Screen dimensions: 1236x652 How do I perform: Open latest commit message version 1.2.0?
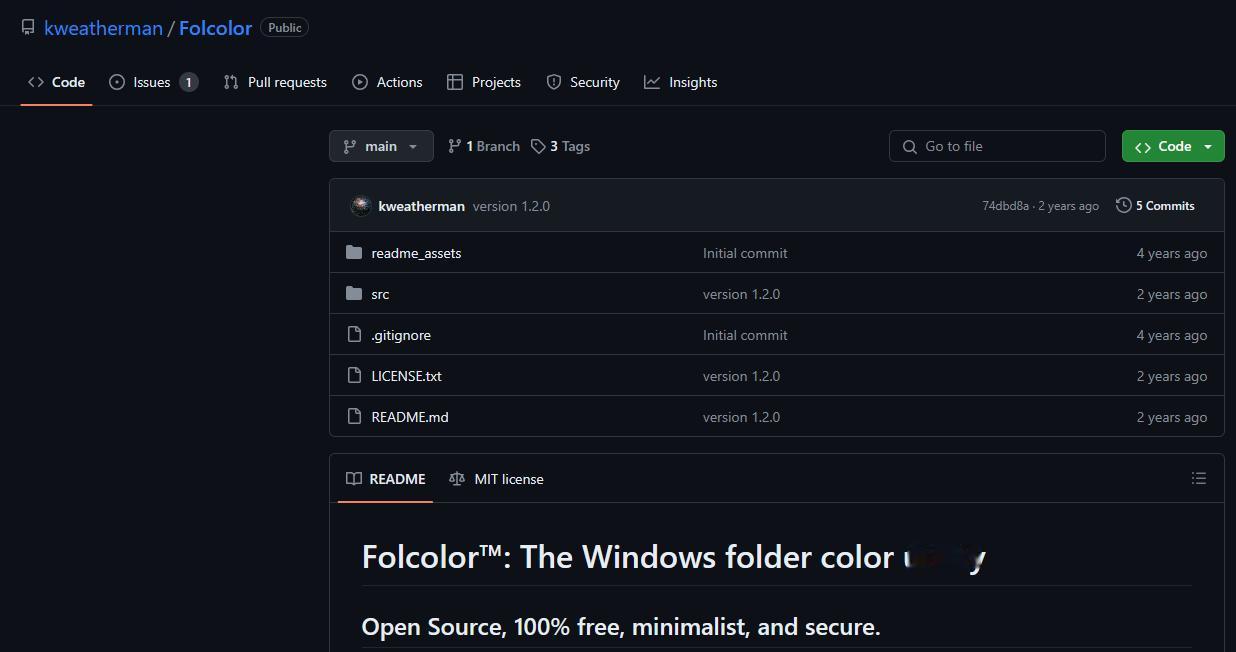(511, 206)
